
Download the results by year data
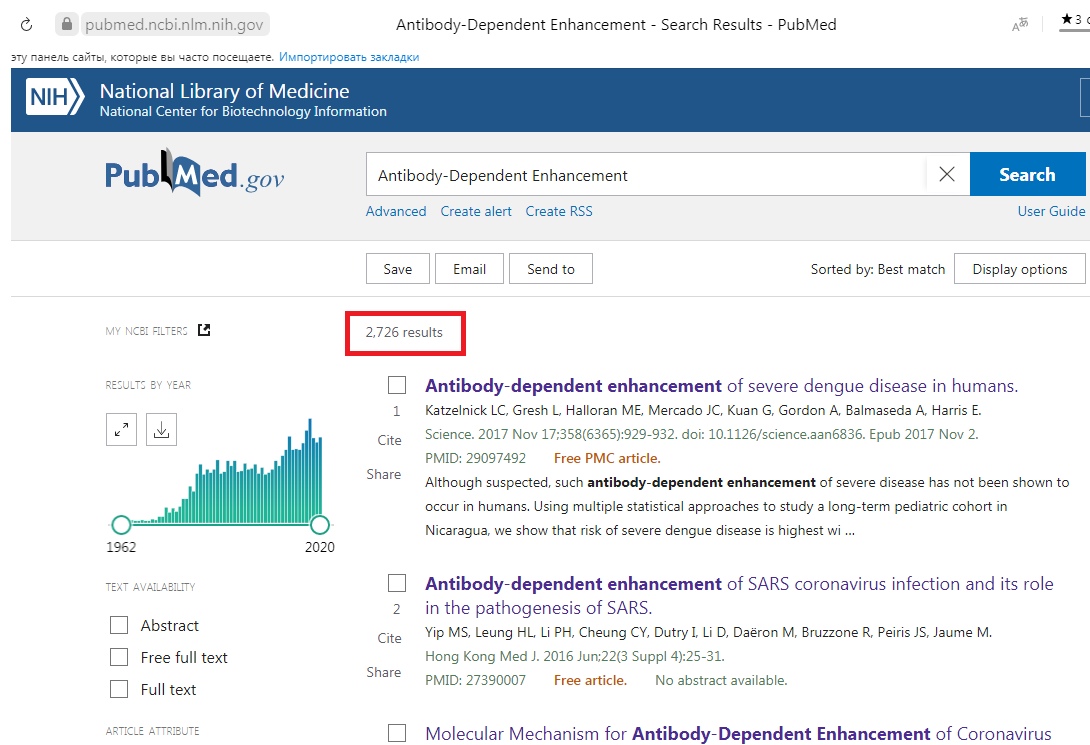click(x=161, y=430)
